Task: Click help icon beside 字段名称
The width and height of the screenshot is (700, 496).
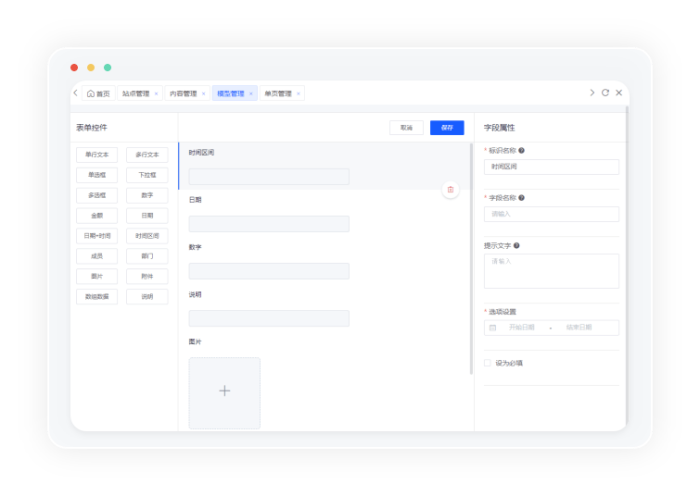Action: [x=522, y=197]
